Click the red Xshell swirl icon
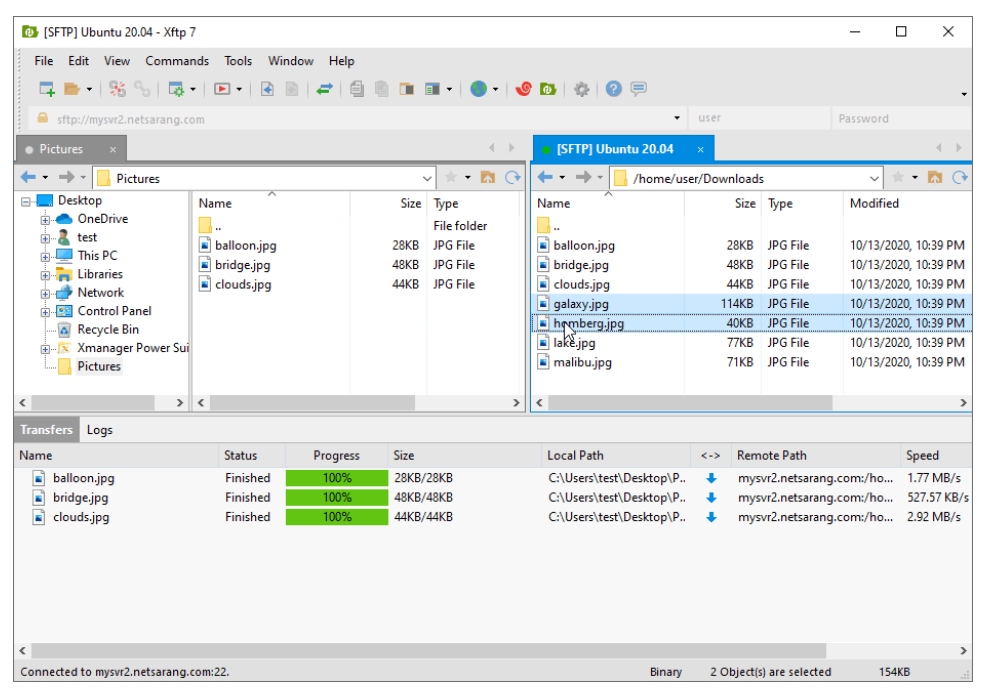The image size is (981, 697). coord(524,89)
